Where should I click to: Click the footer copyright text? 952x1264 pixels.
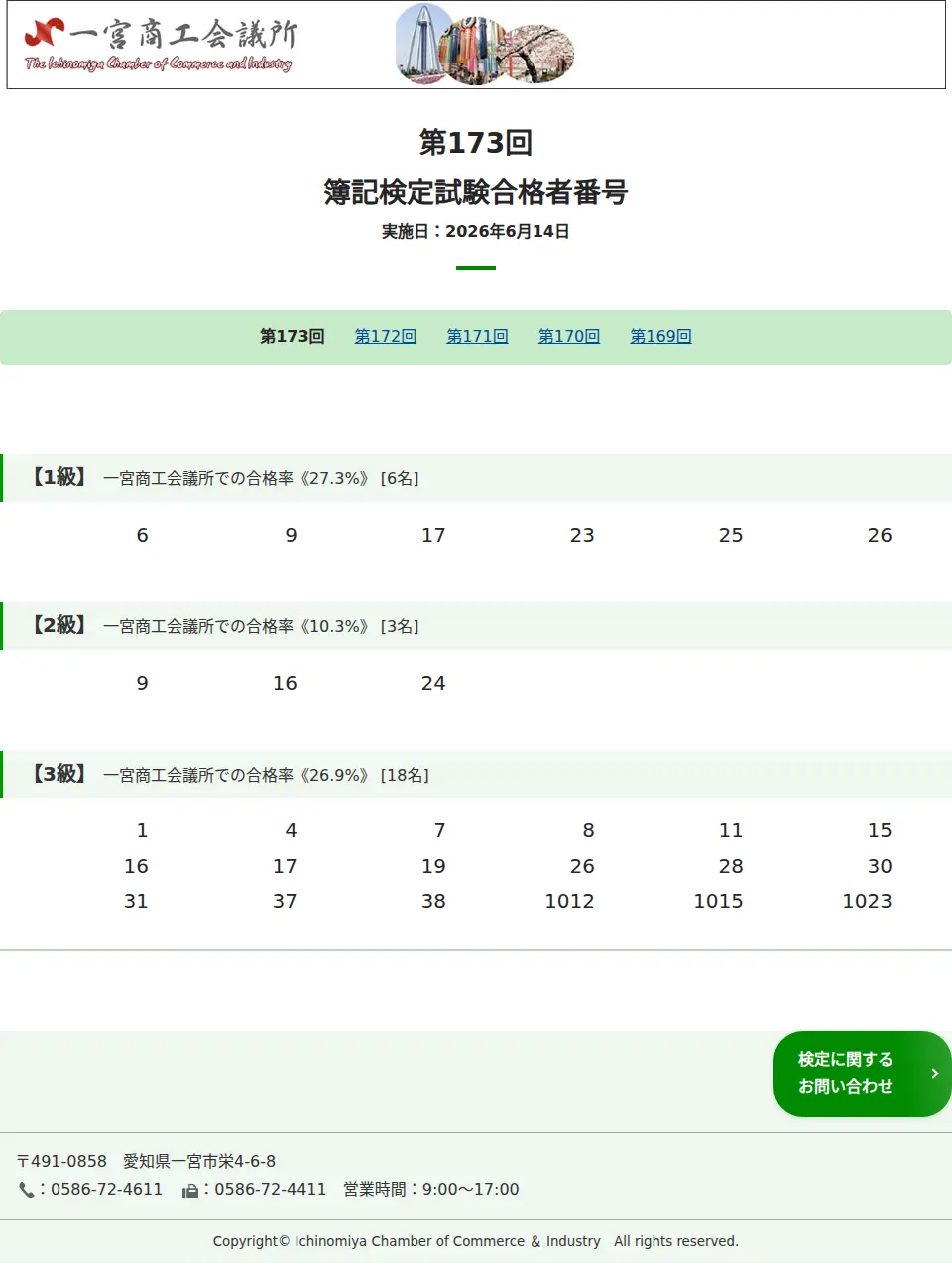click(476, 1241)
